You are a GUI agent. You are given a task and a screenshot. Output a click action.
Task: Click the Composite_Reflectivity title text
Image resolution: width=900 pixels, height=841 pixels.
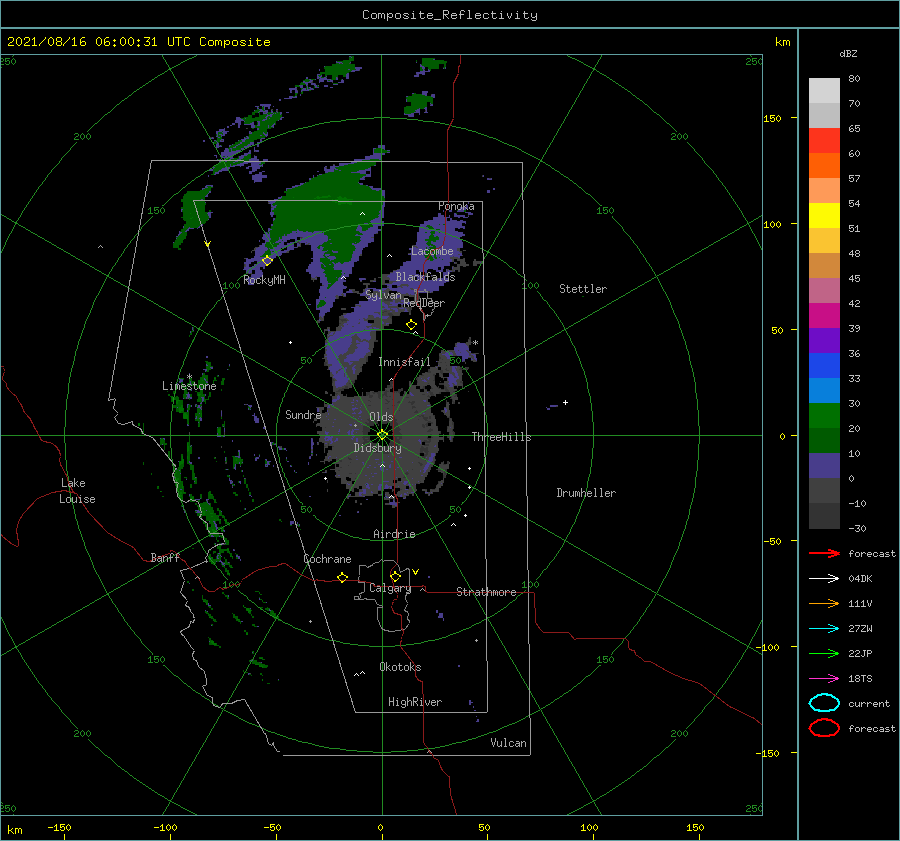coord(450,15)
